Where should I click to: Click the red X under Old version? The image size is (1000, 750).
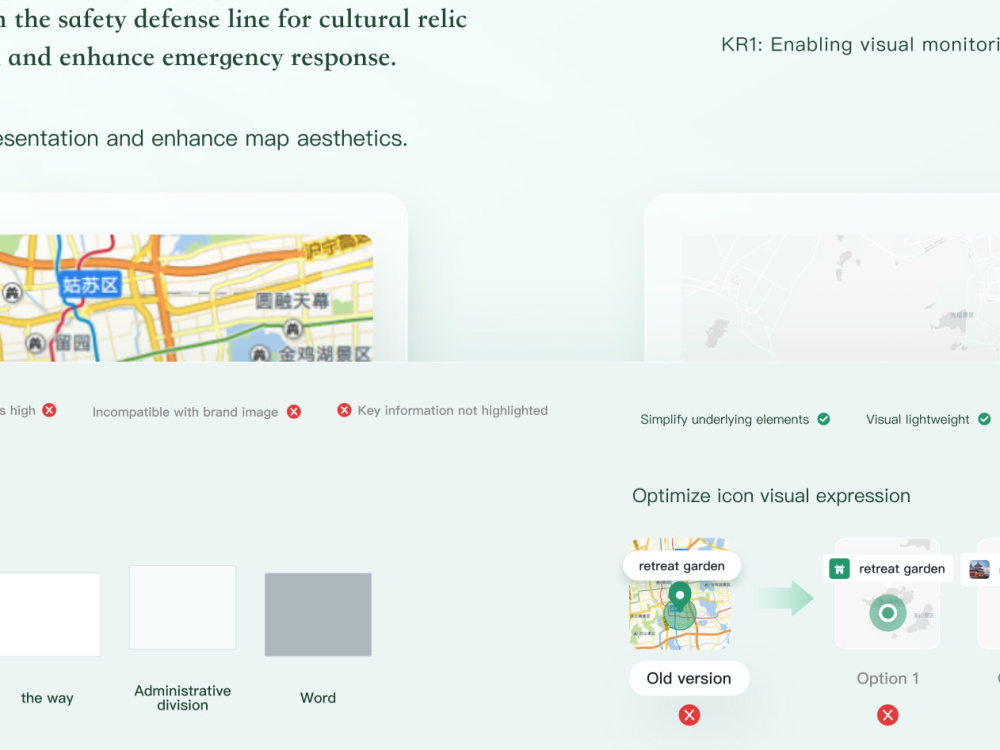pos(689,715)
